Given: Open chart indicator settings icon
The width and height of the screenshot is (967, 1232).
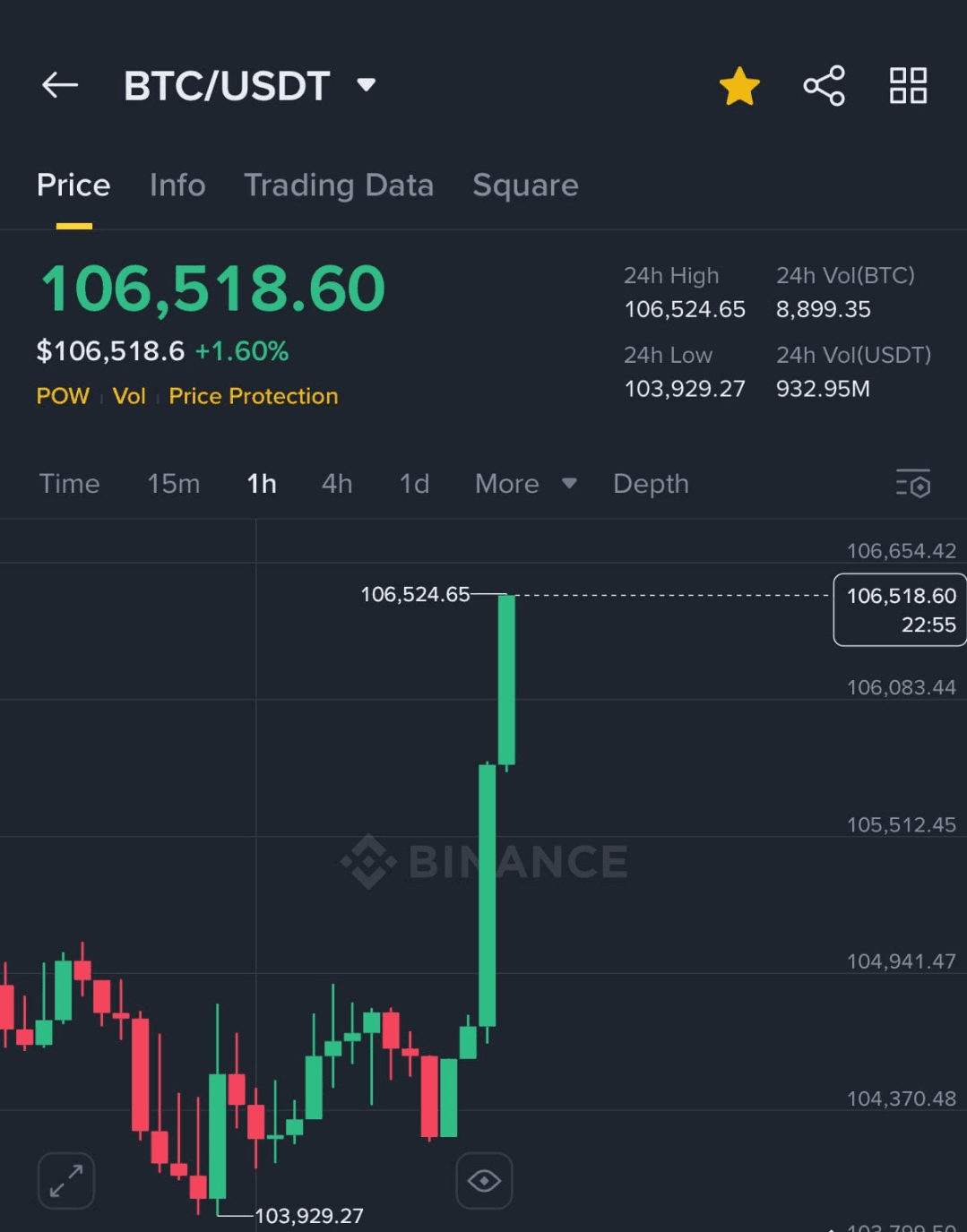Looking at the screenshot, I should click(x=913, y=483).
